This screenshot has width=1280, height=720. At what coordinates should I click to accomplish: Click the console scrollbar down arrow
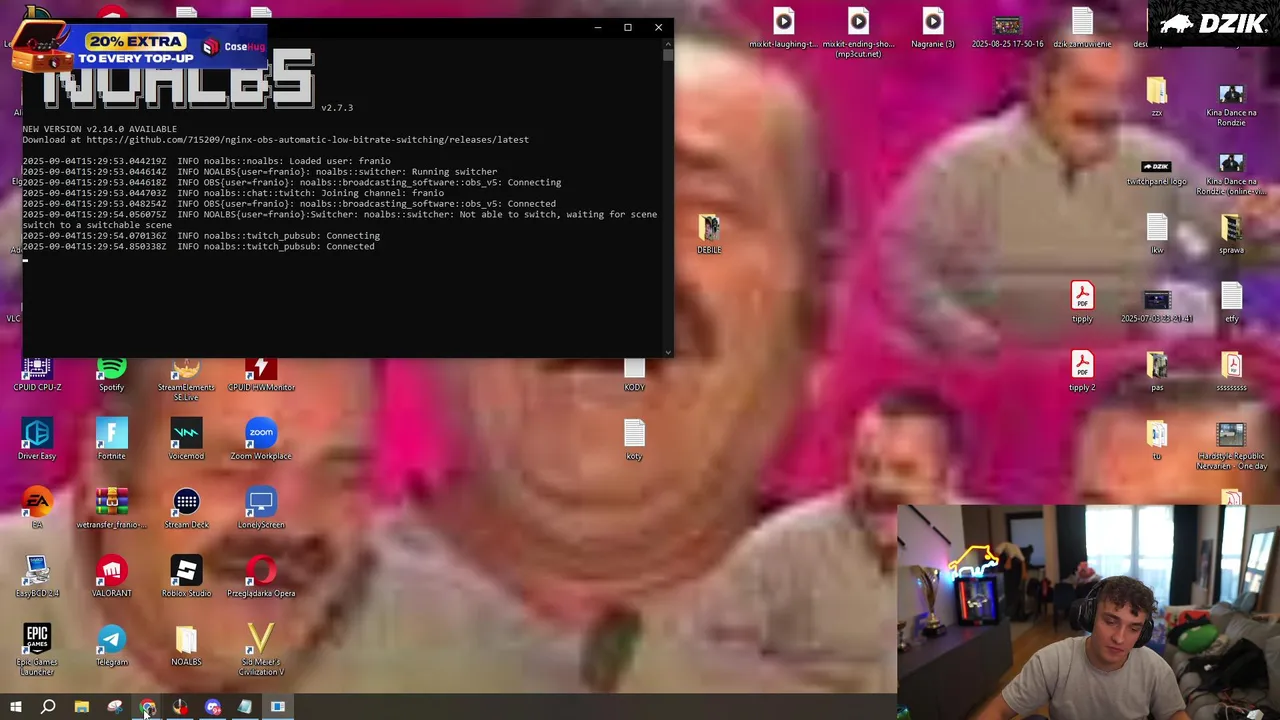tap(667, 351)
